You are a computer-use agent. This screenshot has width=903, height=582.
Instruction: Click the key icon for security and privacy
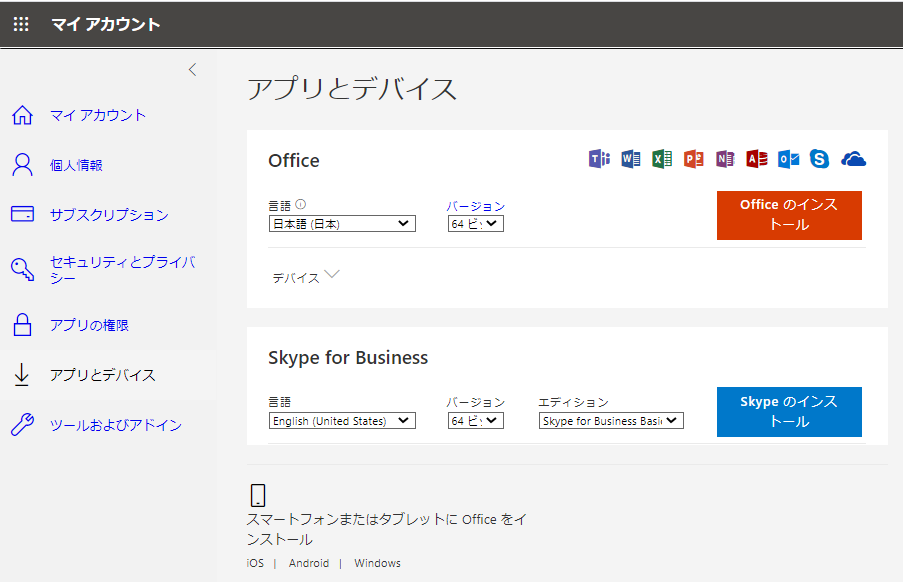[22, 269]
